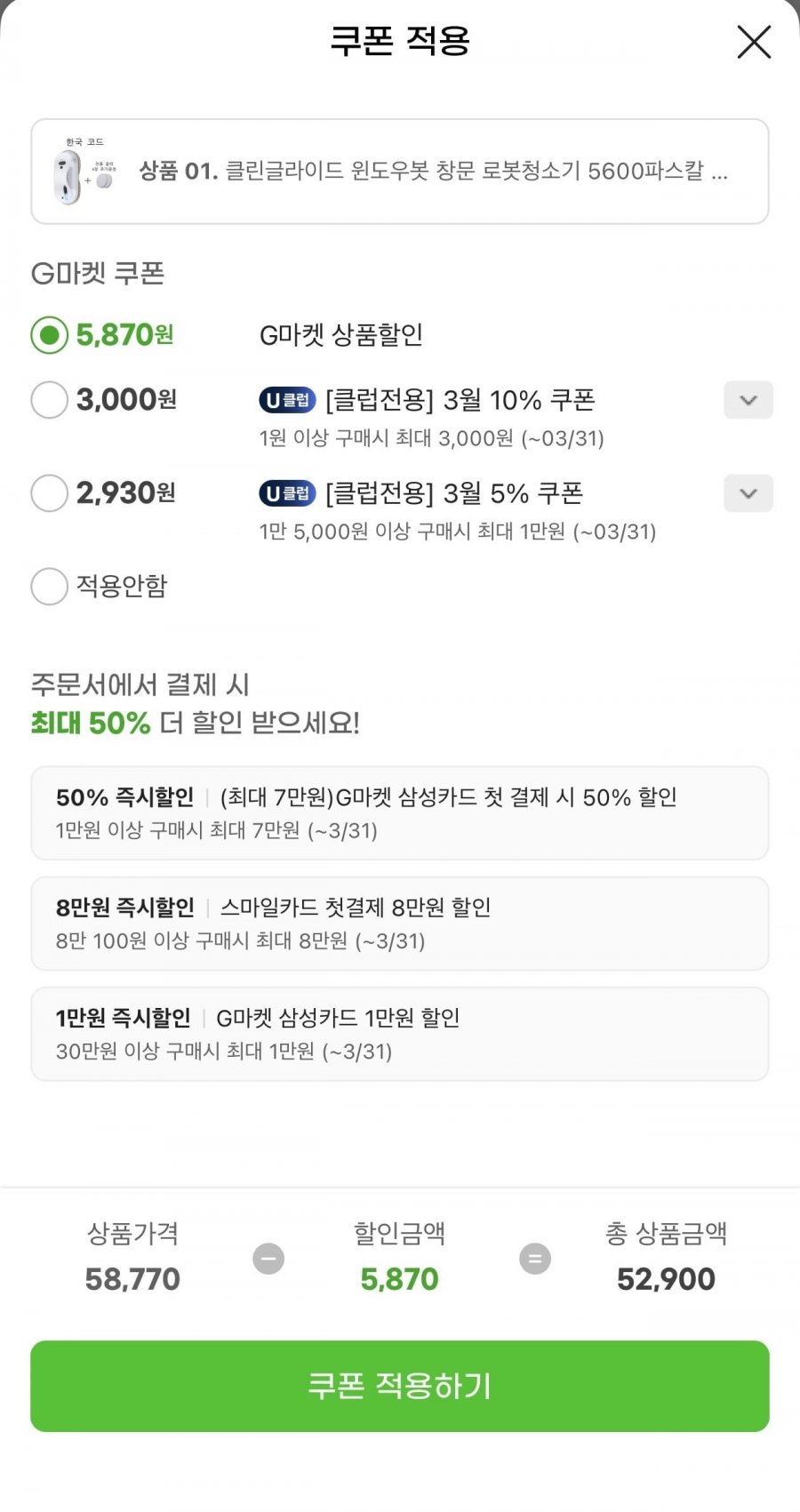Close the coupon apply dialog with X

[x=754, y=42]
